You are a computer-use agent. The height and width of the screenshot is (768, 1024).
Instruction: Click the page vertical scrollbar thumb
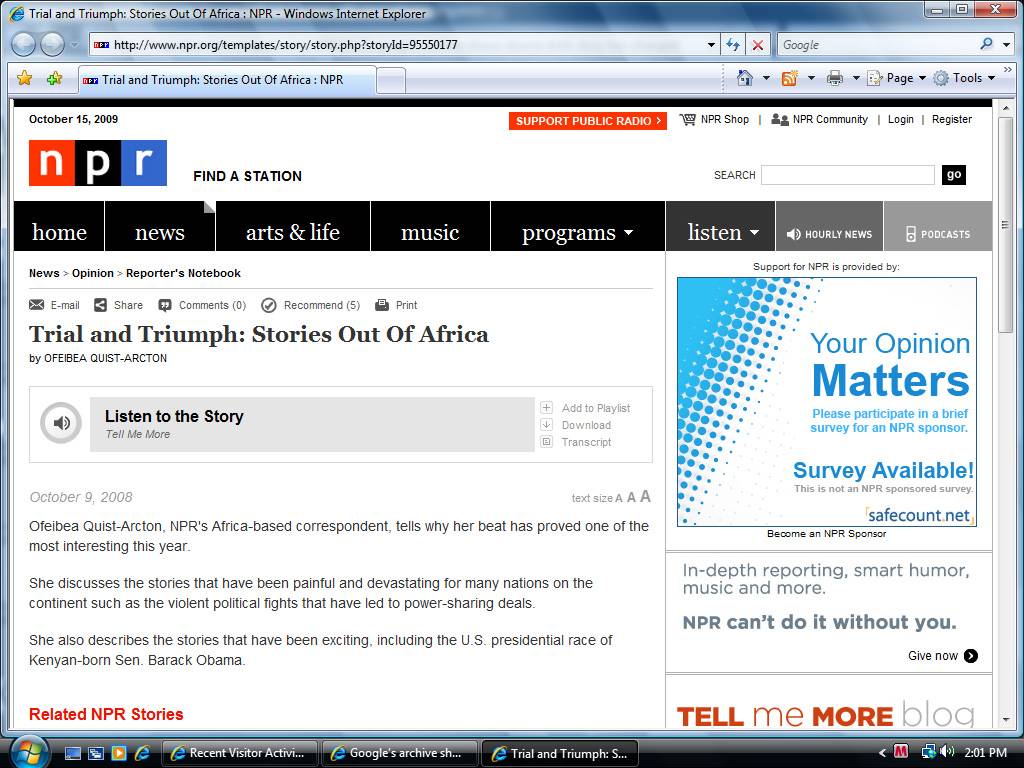1005,225
